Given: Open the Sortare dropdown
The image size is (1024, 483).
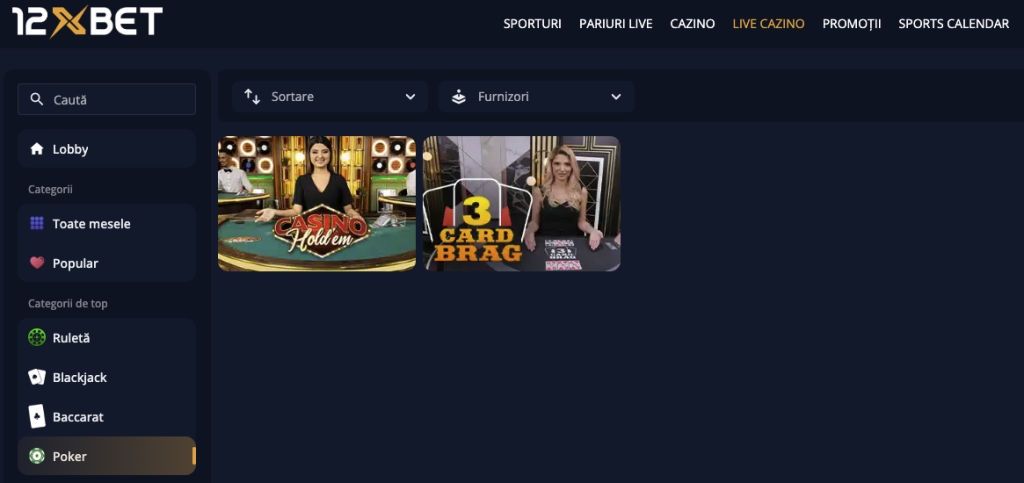Looking at the screenshot, I should pos(330,97).
